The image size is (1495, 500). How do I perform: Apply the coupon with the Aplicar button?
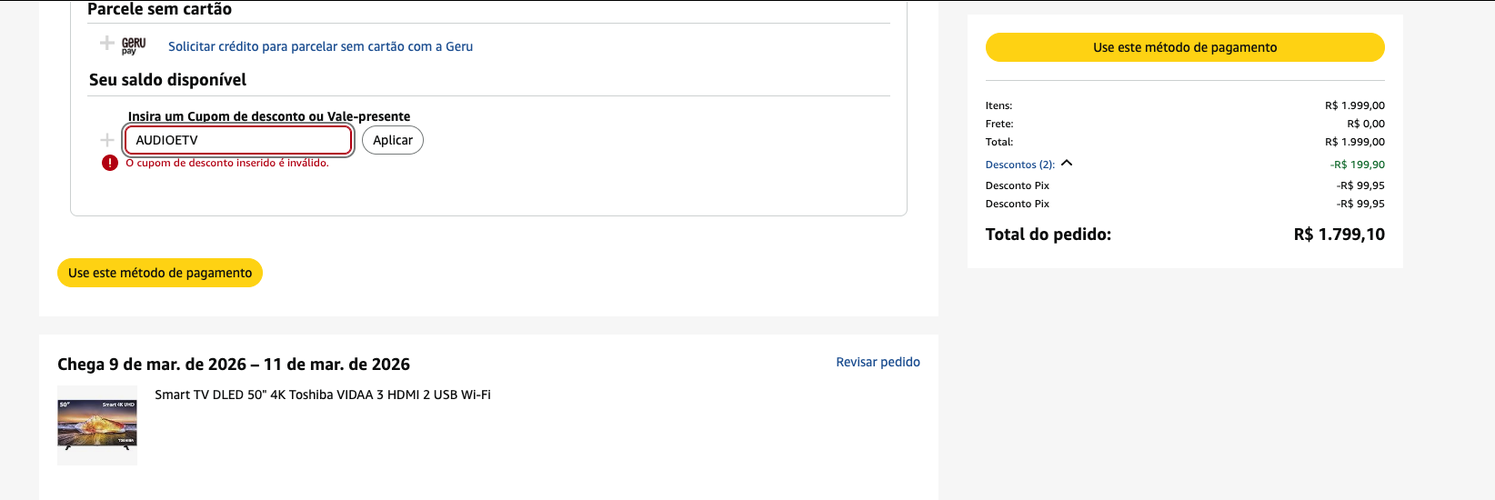point(393,140)
